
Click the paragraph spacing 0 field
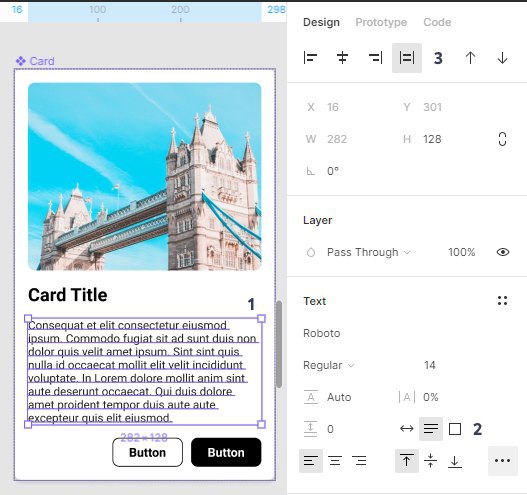[x=330, y=429]
